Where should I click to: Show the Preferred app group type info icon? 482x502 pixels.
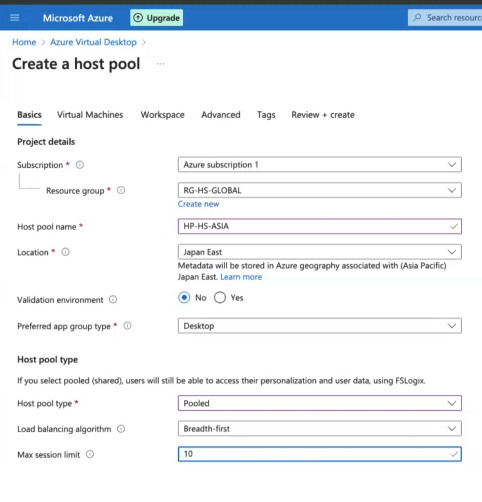point(127,326)
